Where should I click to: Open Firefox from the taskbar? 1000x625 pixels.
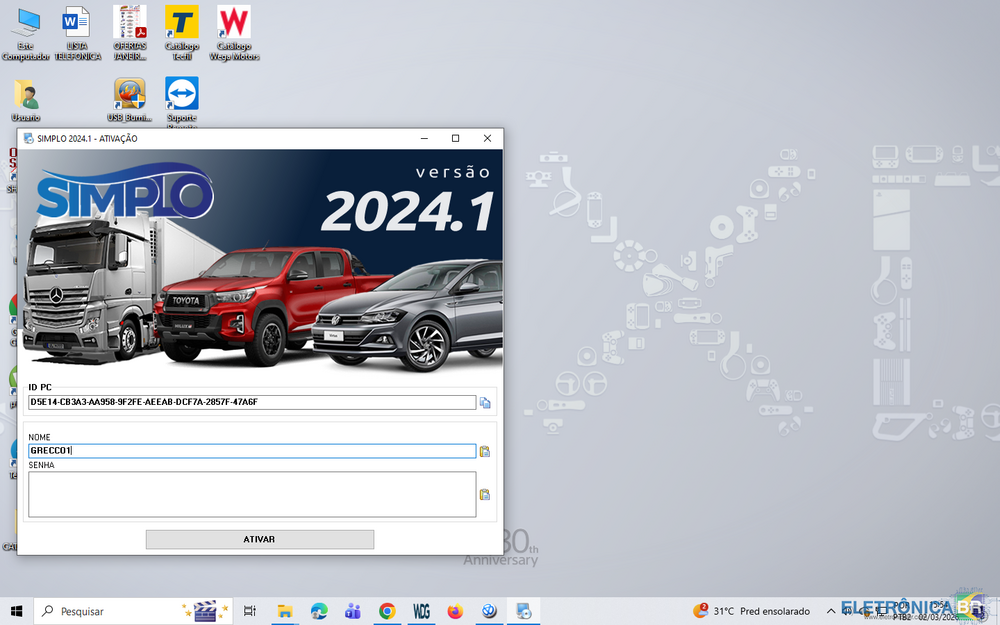[x=455, y=611]
